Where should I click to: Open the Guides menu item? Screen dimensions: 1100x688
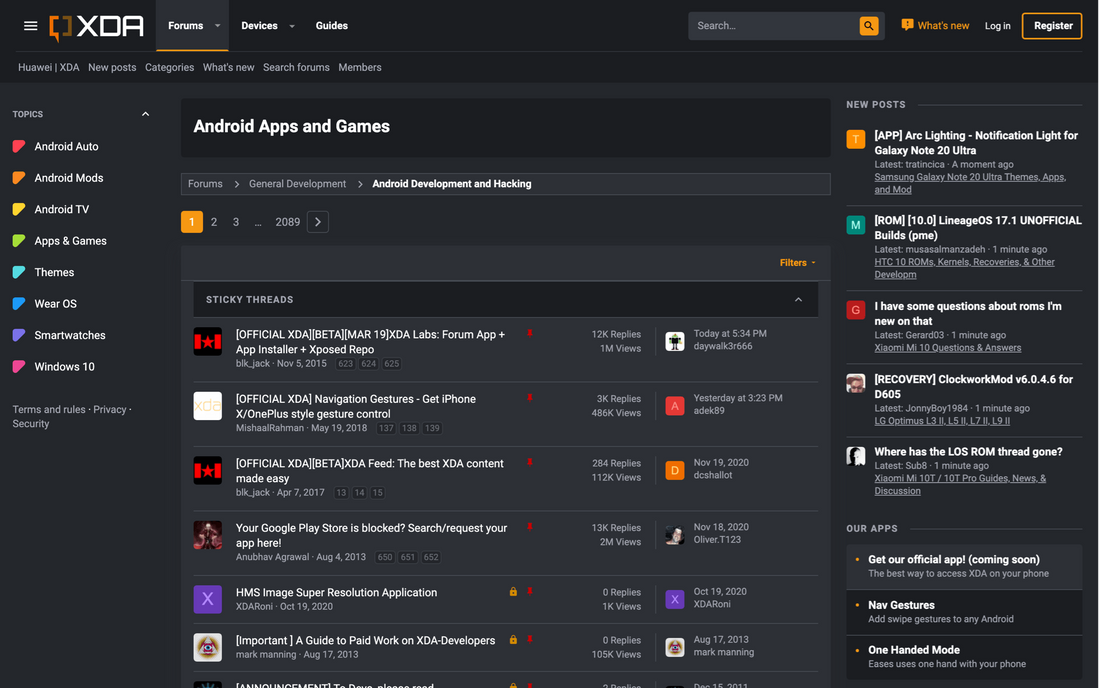332,26
